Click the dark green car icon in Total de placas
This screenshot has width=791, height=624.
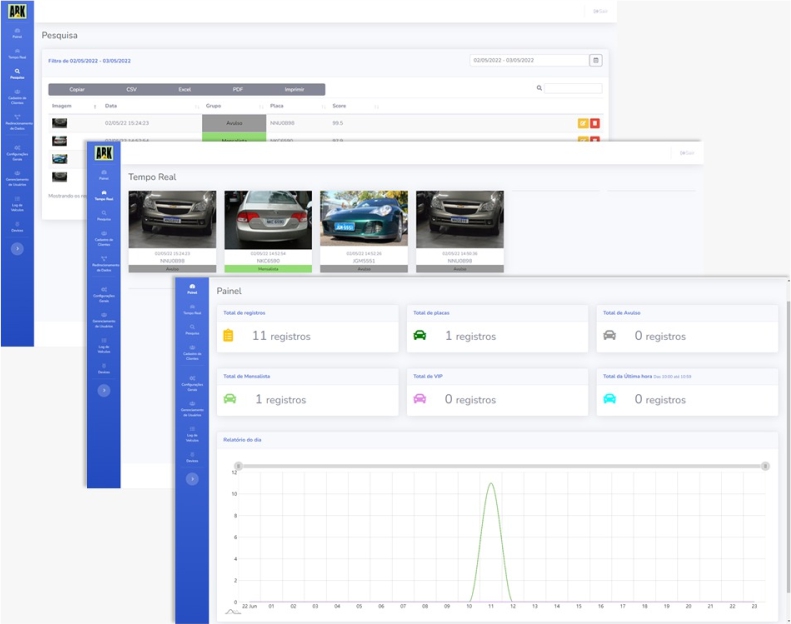pyautogui.click(x=420, y=336)
